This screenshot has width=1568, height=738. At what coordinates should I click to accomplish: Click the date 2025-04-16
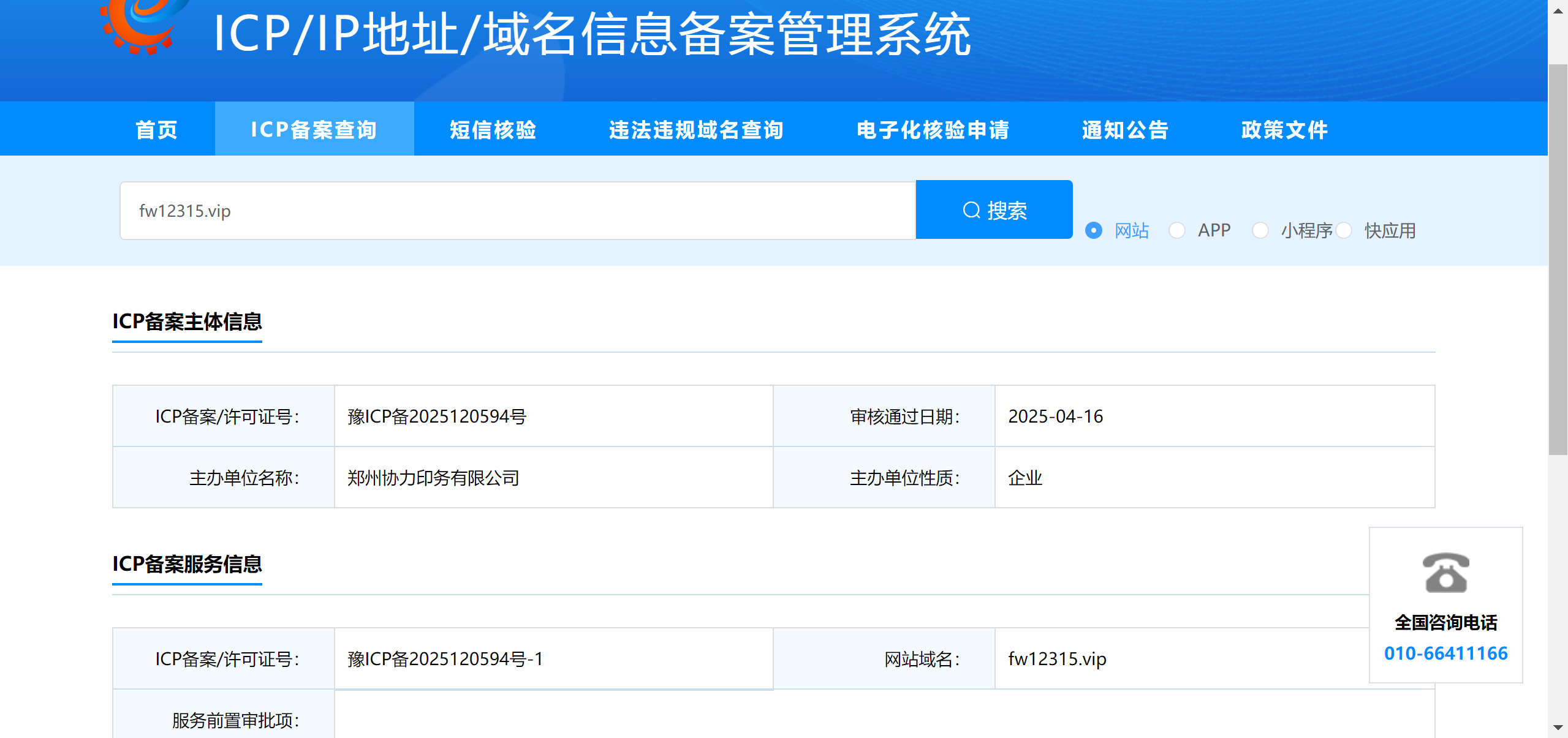pyautogui.click(x=1055, y=416)
